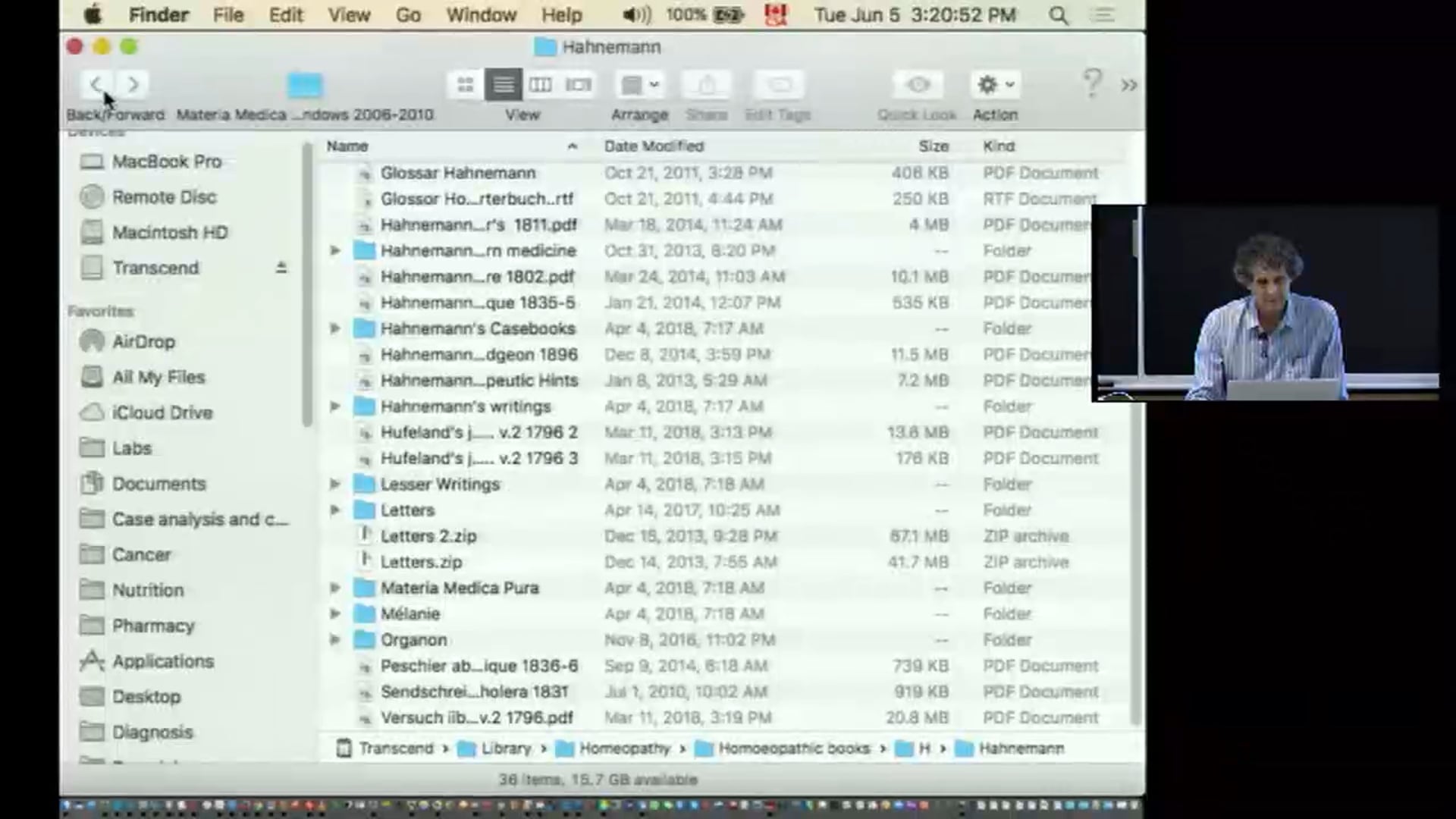Open the Go menu
The width and height of the screenshot is (1456, 819).
408,15
